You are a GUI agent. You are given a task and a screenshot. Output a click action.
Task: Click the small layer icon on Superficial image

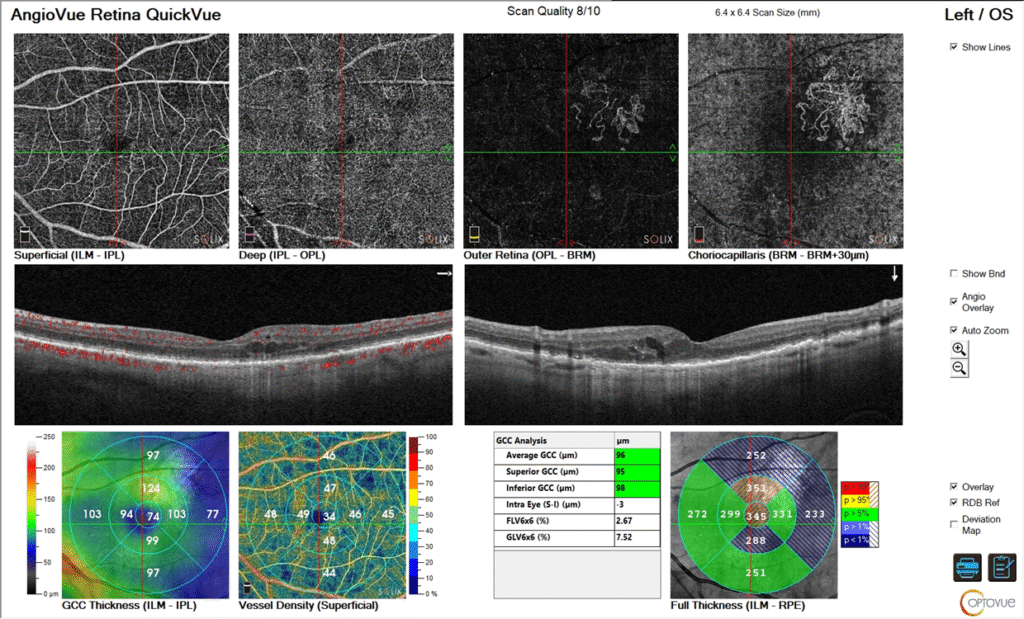tap(25, 235)
